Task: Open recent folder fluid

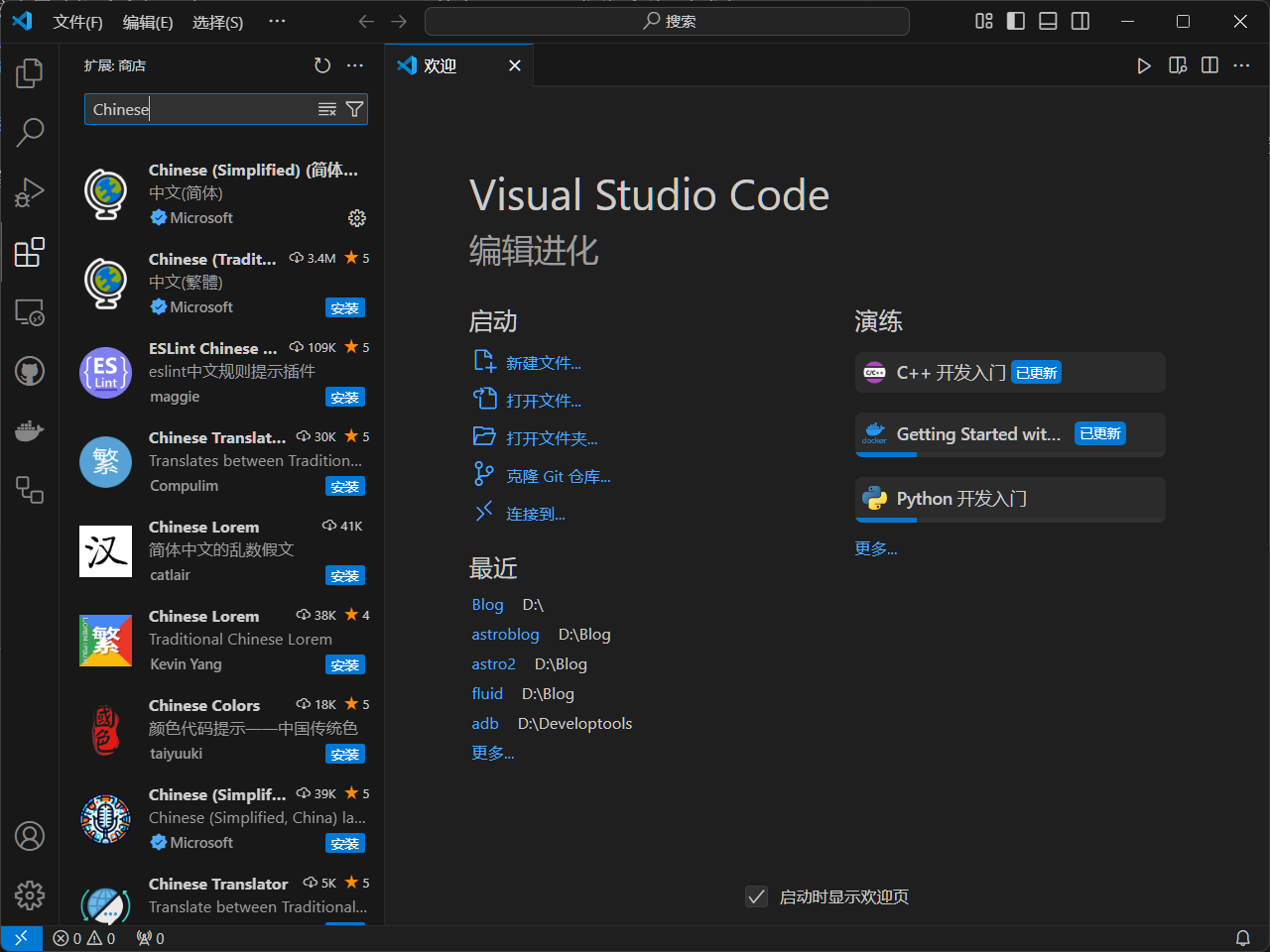Action: (487, 693)
